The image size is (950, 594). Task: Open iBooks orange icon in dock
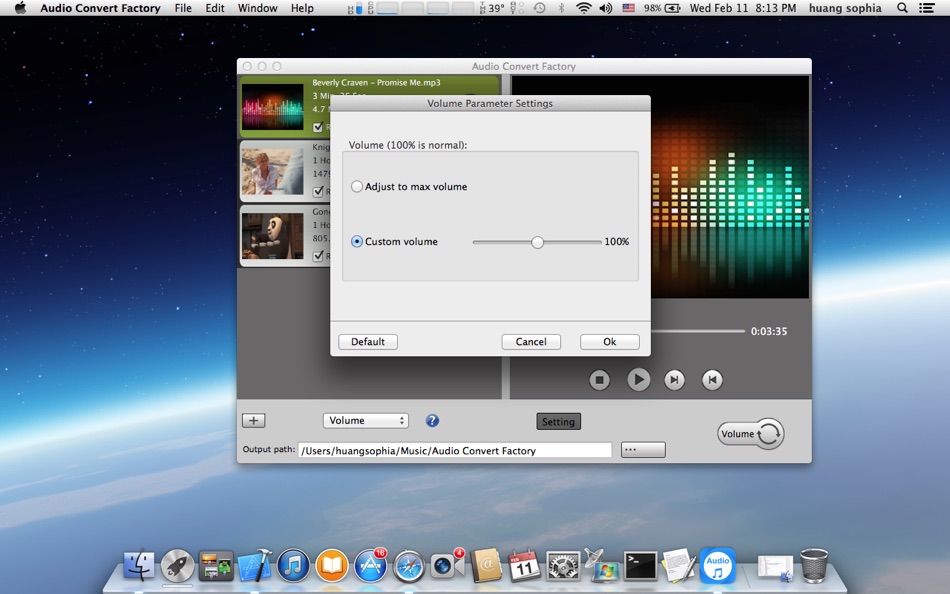[332, 566]
